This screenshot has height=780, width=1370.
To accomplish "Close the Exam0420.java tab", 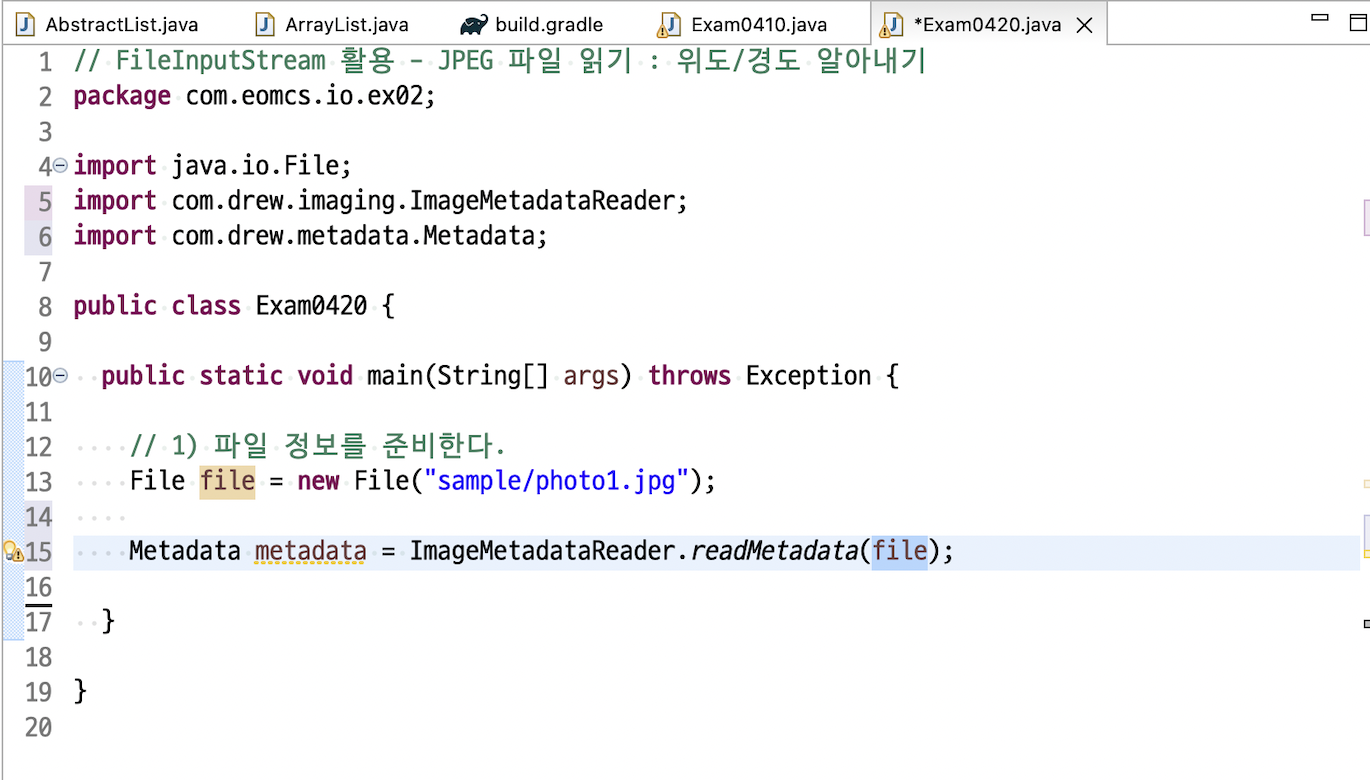I will tap(1084, 25).
